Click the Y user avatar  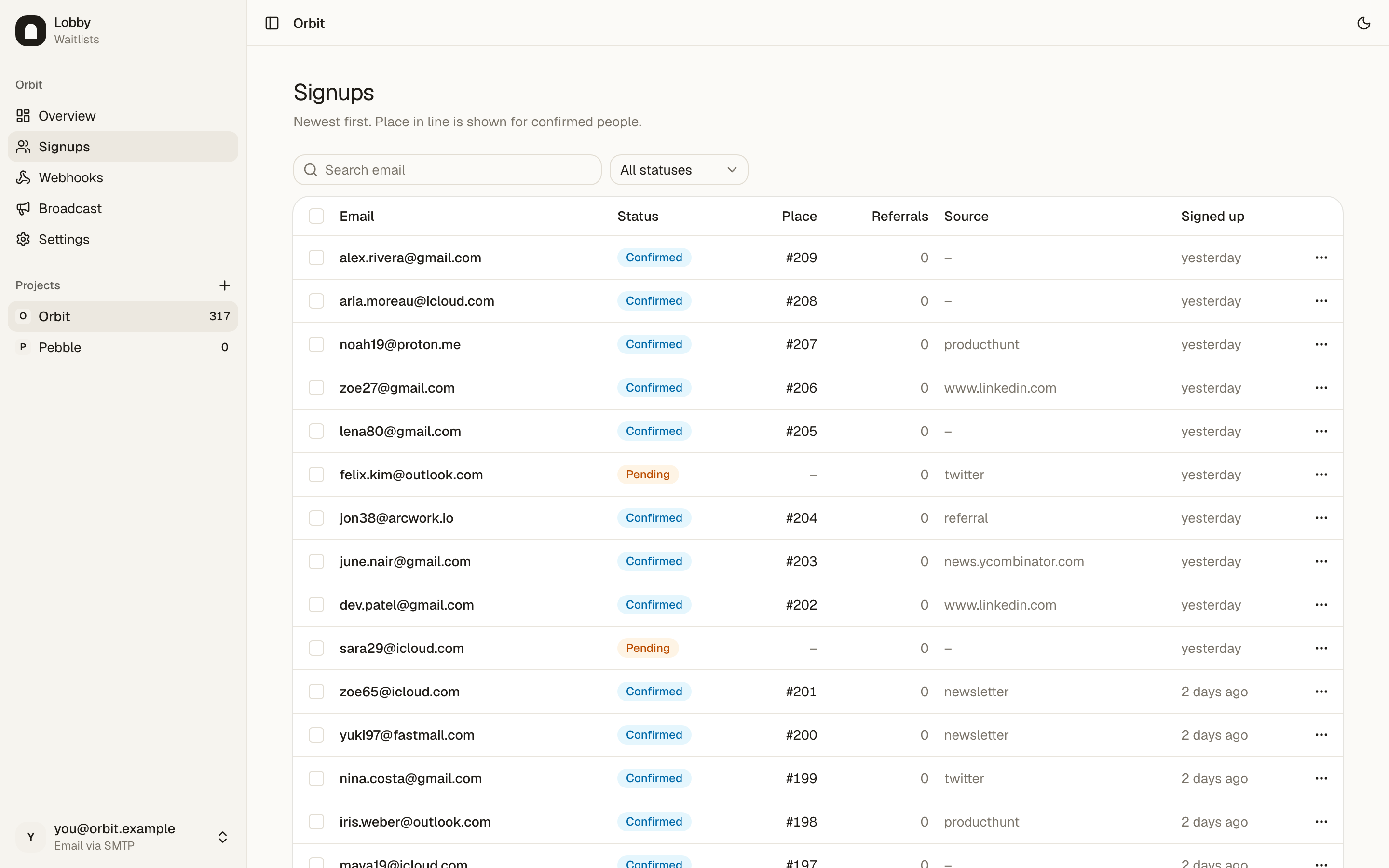[31, 837]
